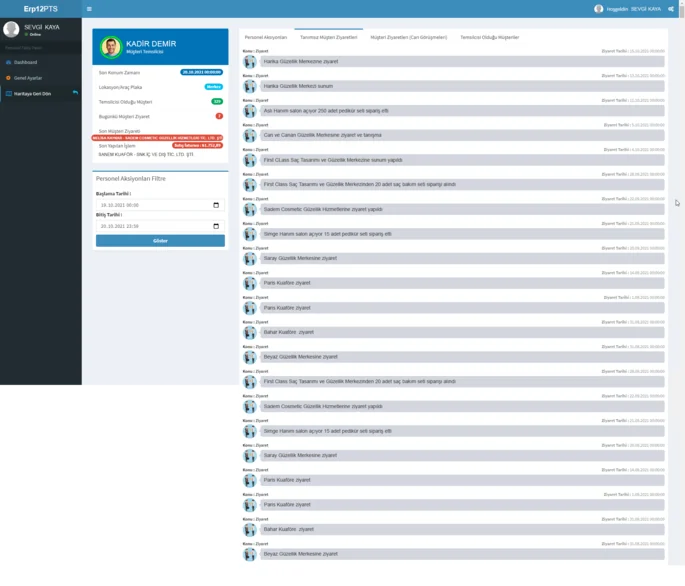Viewport: 685px width, 586px height.
Task: Open the Temsilcisi Olduğu Müşteriler tab
Action: pyautogui.click(x=490, y=37)
